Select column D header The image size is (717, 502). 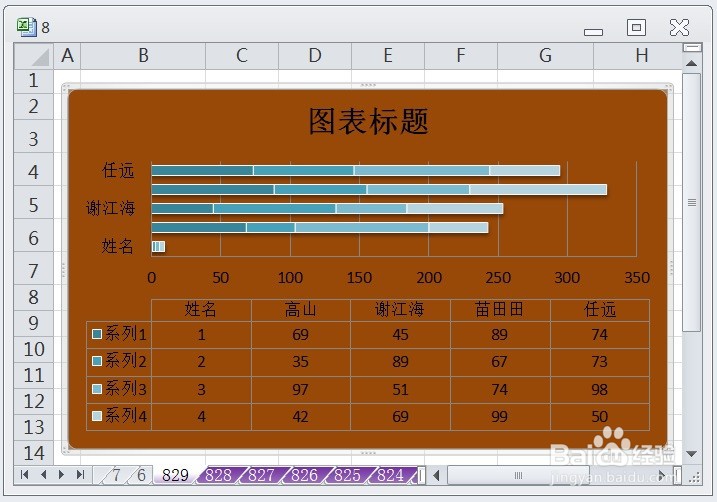[315, 56]
